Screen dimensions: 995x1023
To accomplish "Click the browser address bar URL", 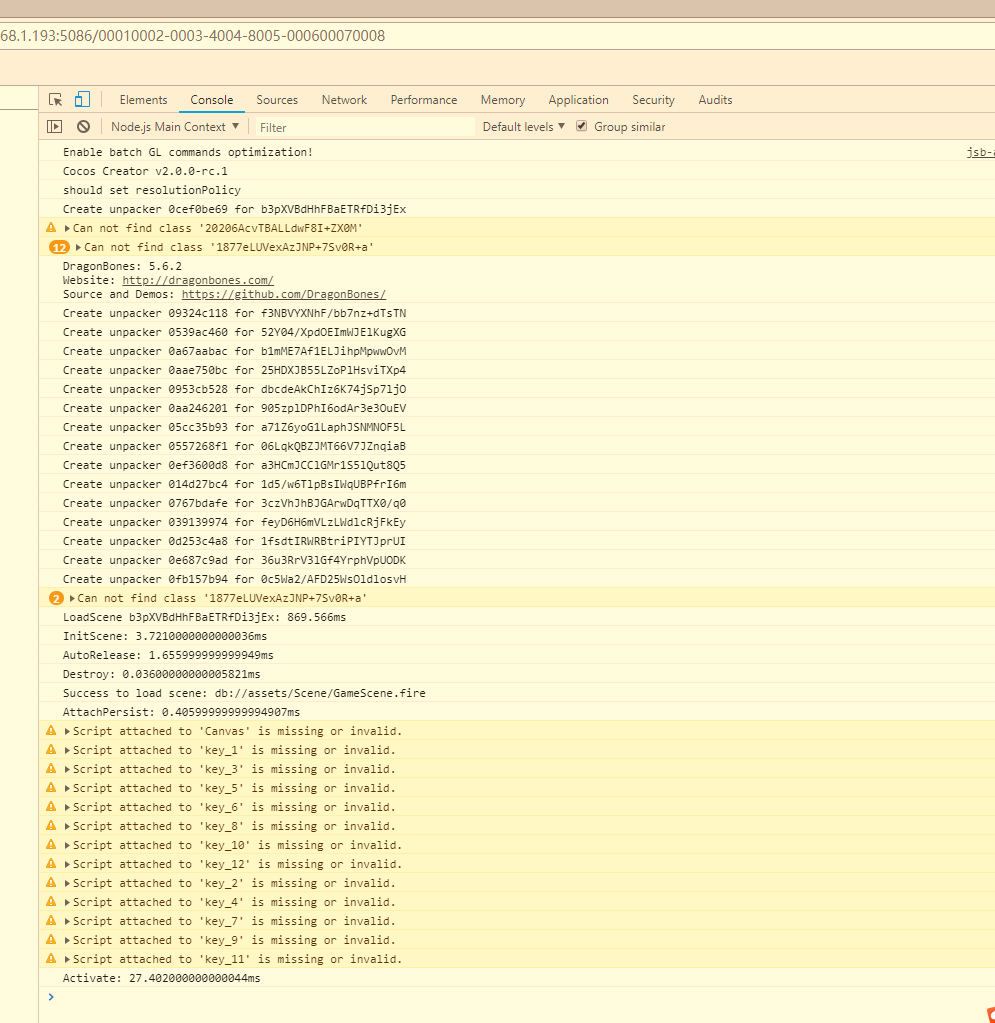I will (192, 36).
